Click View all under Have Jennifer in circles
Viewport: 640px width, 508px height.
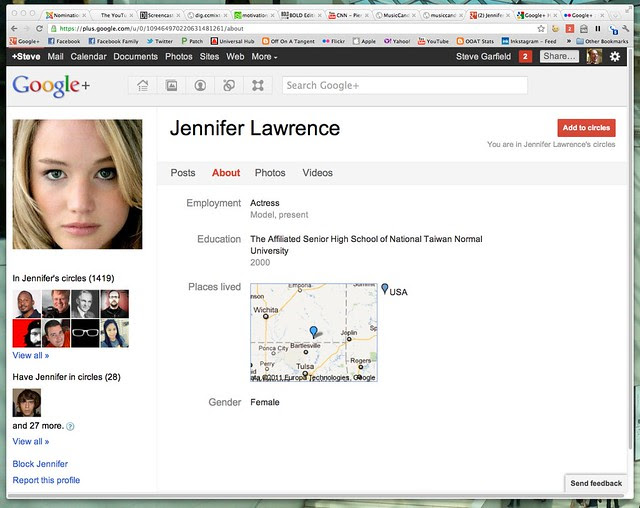pos(31,441)
